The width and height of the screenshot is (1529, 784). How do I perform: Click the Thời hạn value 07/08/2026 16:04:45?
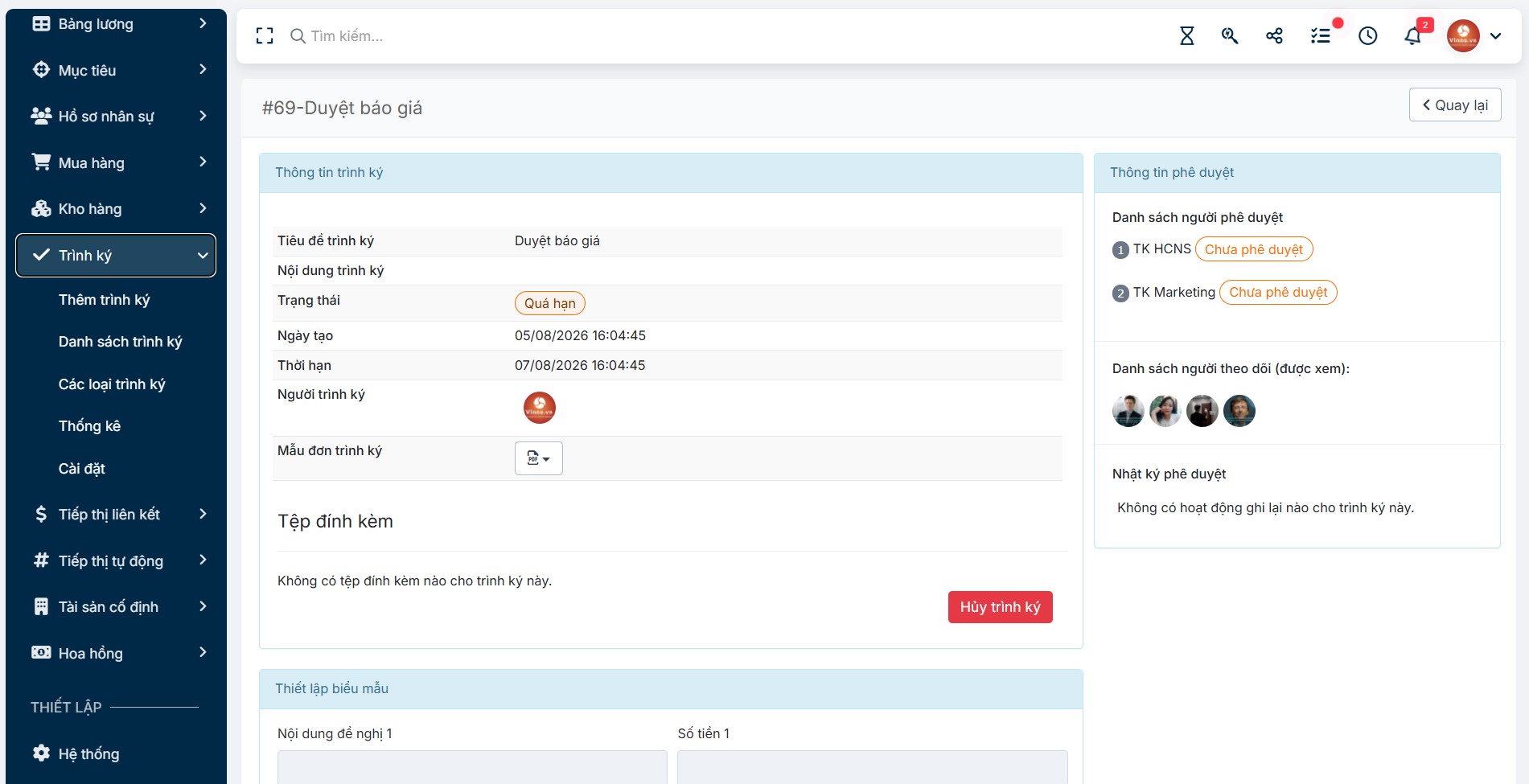pyautogui.click(x=580, y=365)
